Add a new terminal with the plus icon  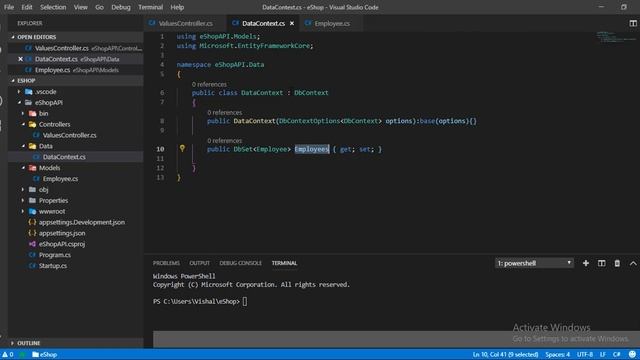pos(586,263)
